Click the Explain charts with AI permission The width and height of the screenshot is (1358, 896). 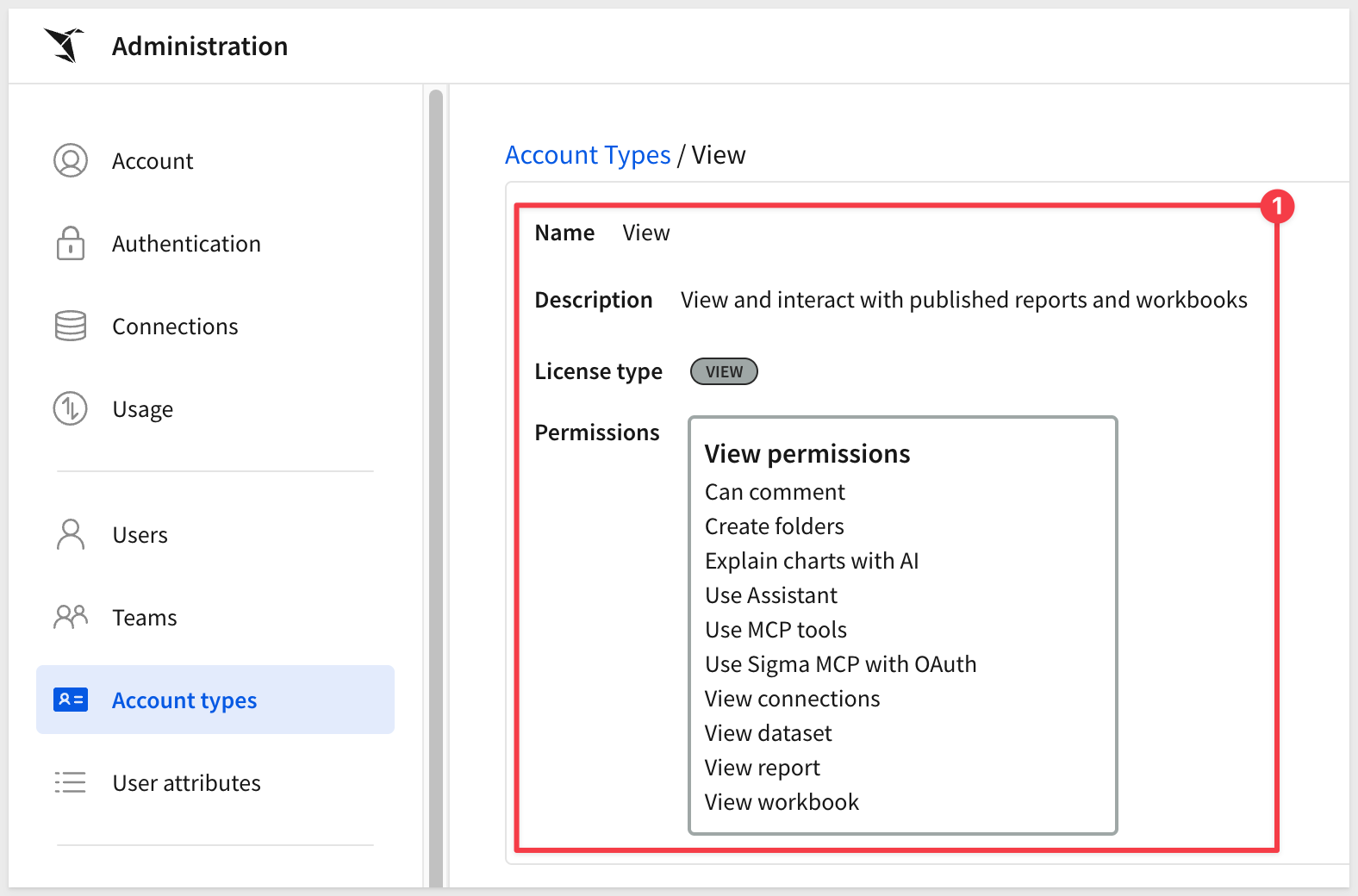[812, 561]
